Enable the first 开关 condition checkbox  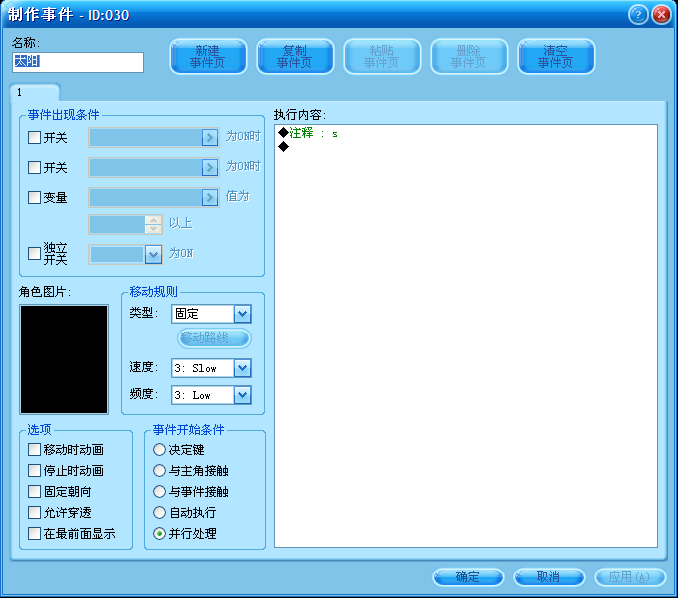(x=34, y=138)
